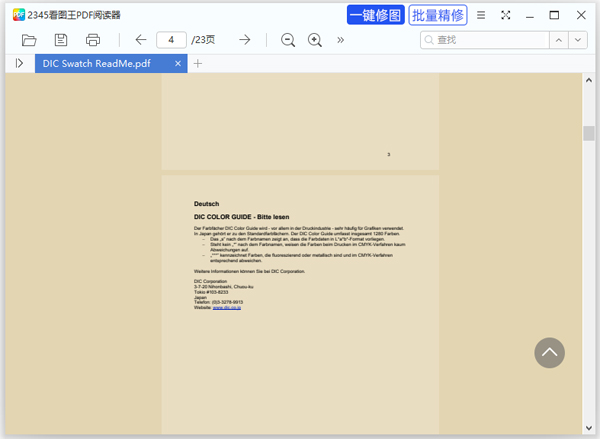This screenshot has height=439, width=600.
Task: Click the scroll-to-top round button
Action: point(549,352)
